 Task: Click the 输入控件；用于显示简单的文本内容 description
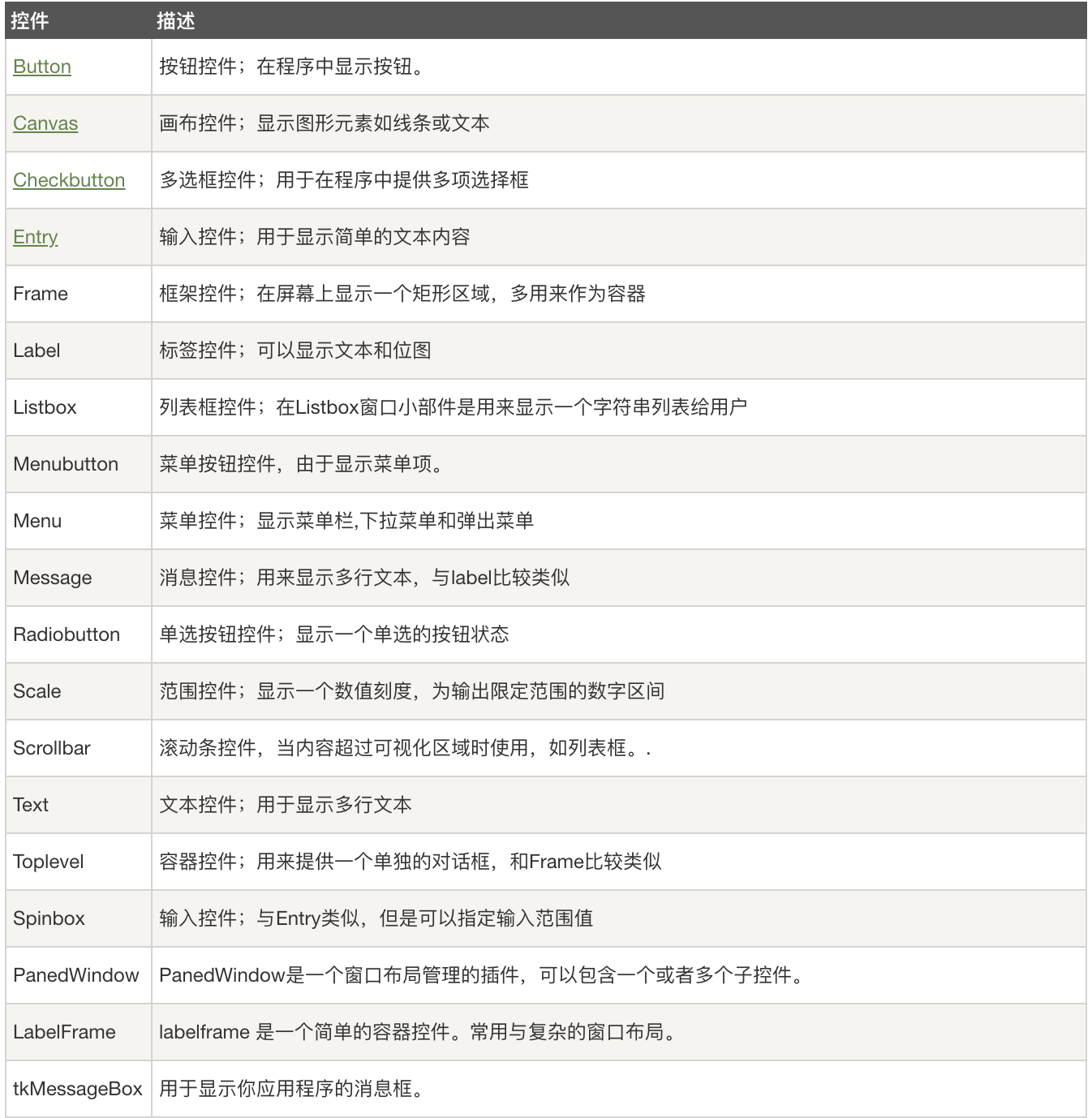point(315,237)
